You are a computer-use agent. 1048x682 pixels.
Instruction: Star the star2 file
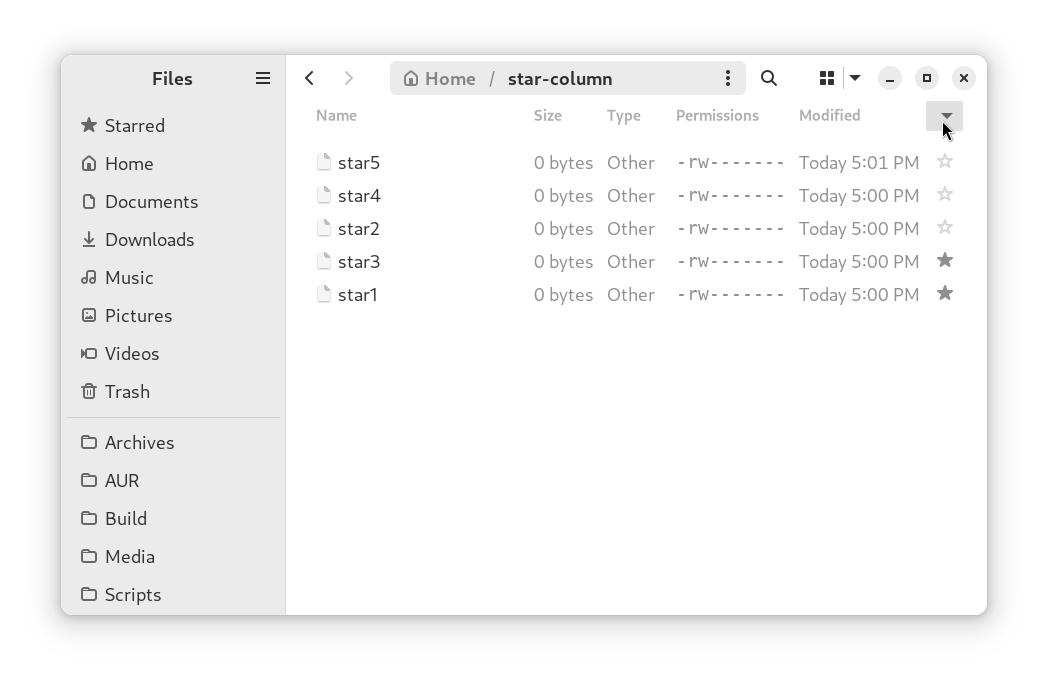(x=944, y=227)
